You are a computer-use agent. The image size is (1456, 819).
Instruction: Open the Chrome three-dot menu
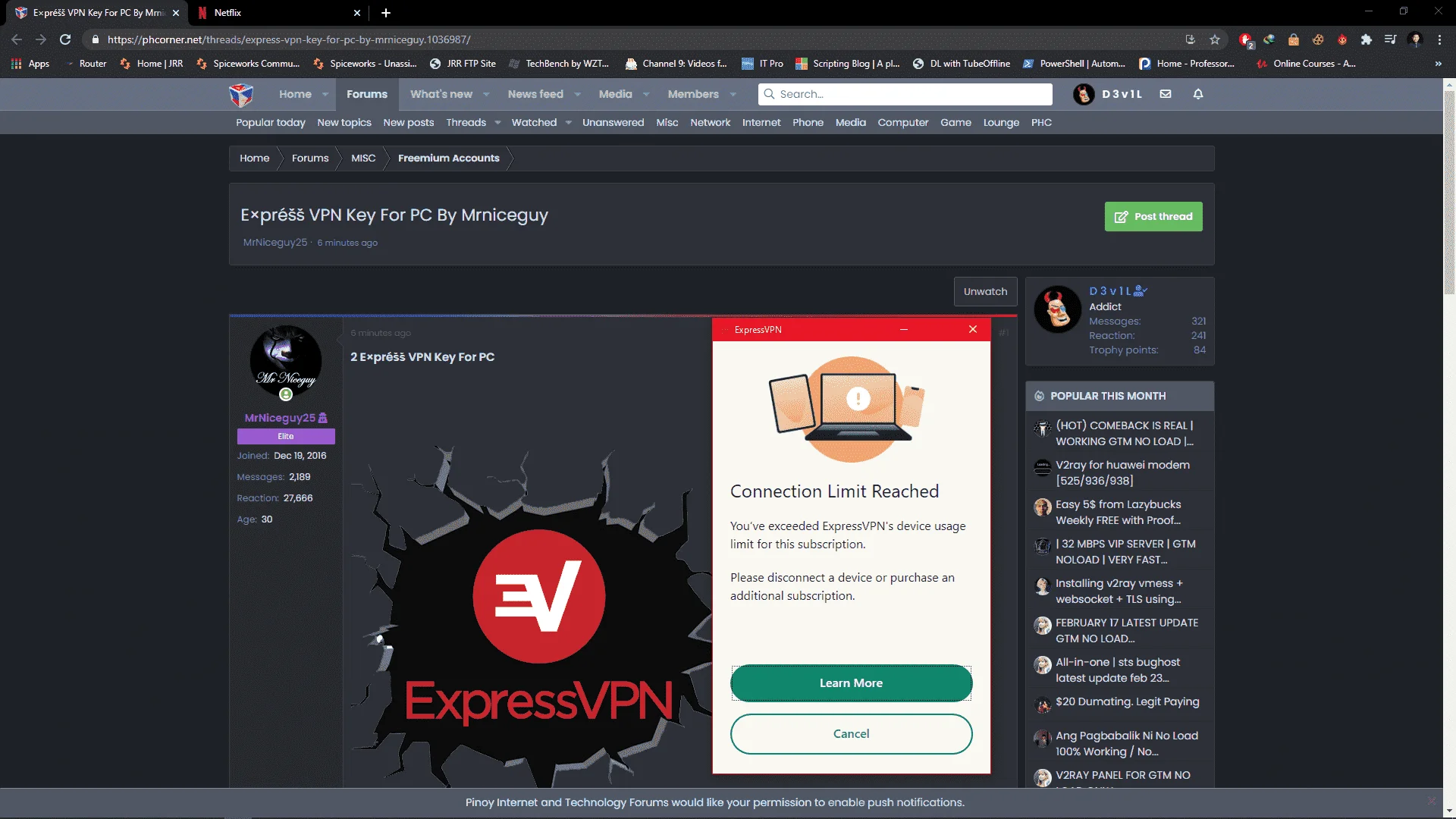click(x=1439, y=39)
